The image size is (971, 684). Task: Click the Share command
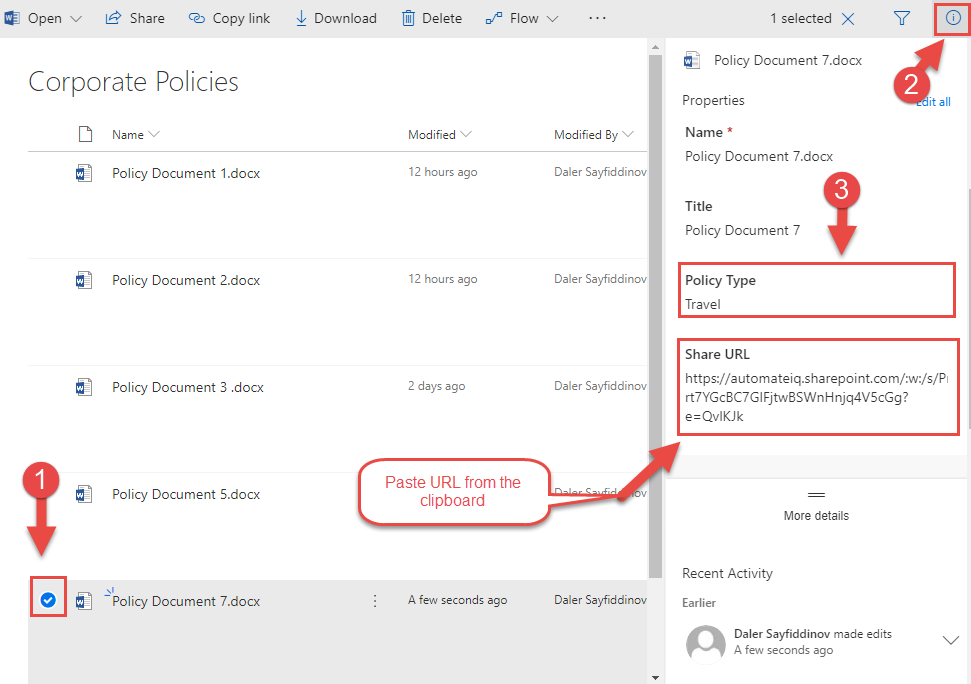[135, 19]
